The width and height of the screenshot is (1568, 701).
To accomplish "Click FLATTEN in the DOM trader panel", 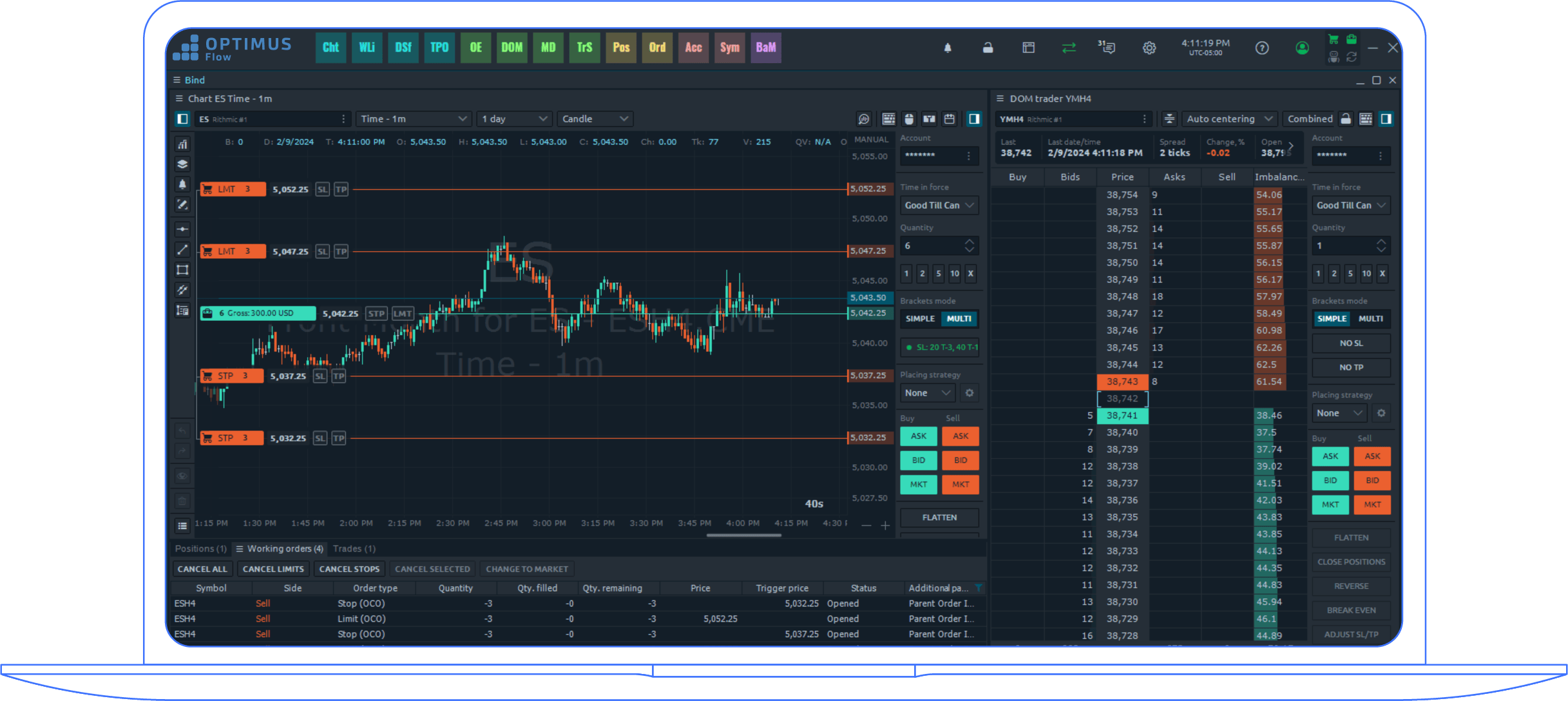I will tap(1351, 537).
